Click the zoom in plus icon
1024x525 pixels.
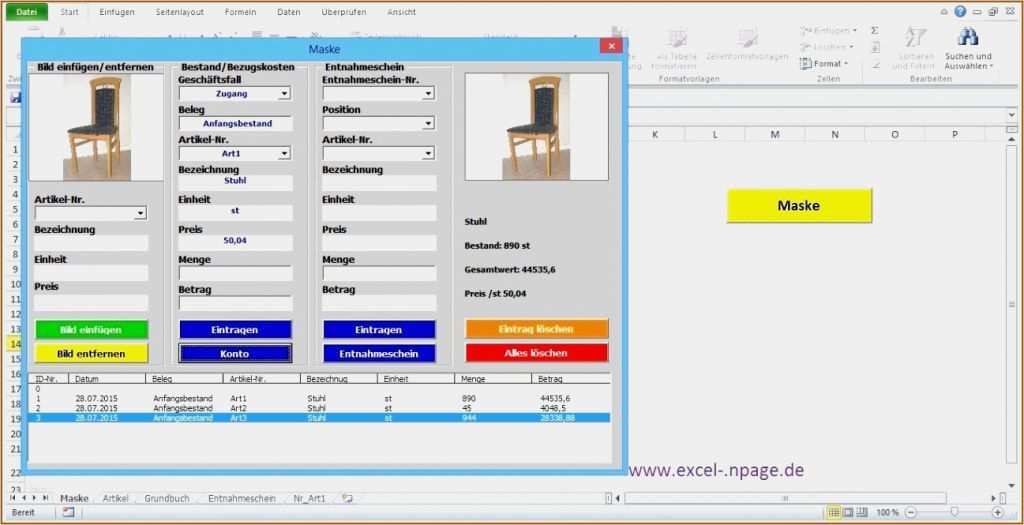pos(998,513)
